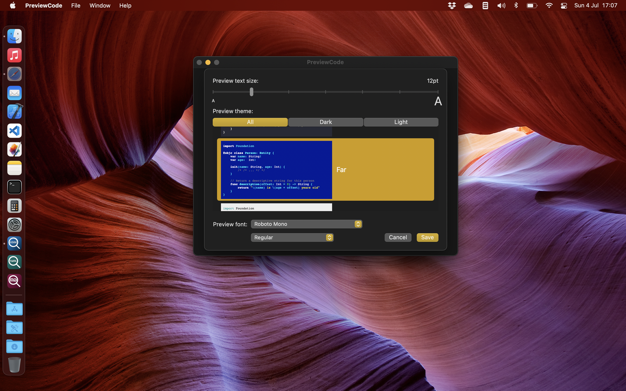Screen dimensions: 626x391
Task: Open Visual Studio Code in the Dock
Action: tap(14, 131)
